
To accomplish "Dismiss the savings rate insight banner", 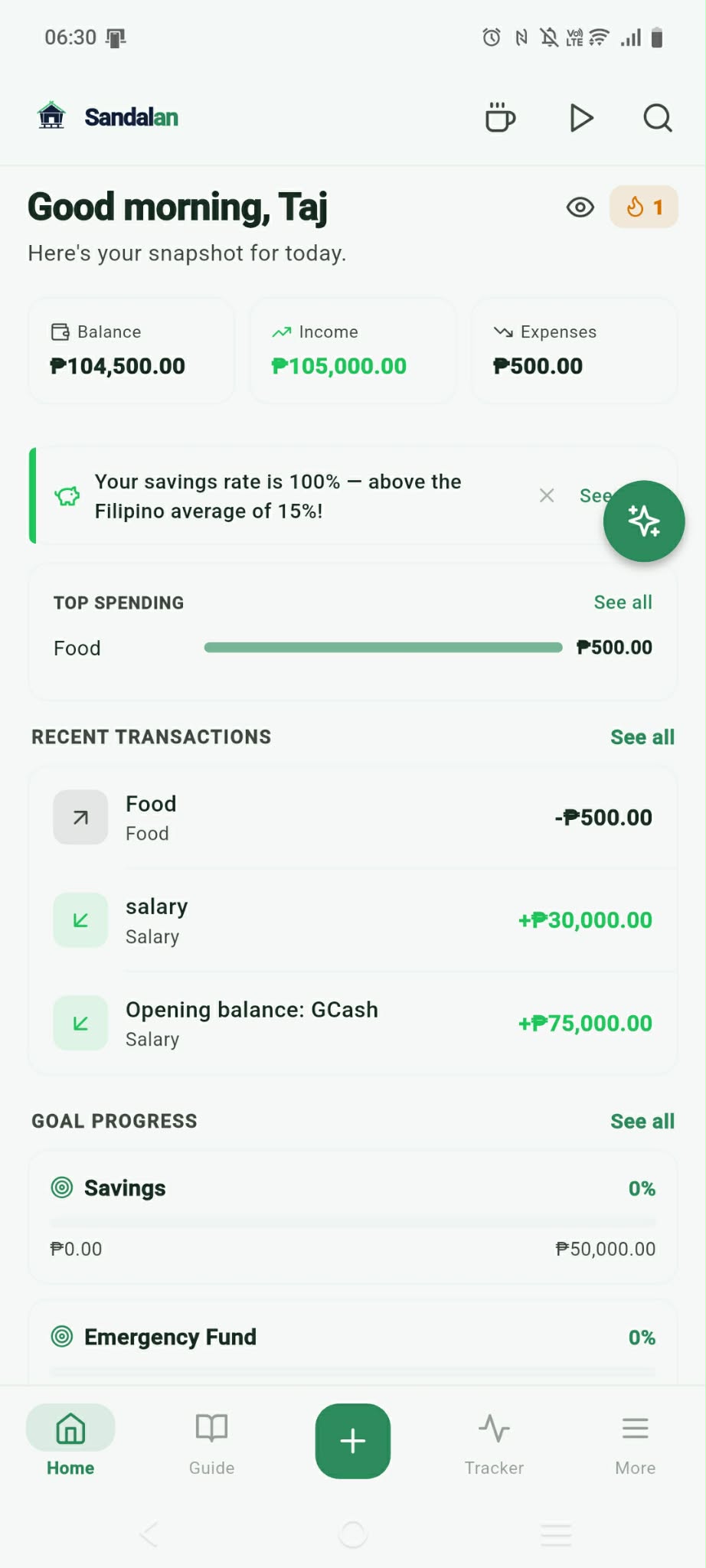I will pos(547,495).
